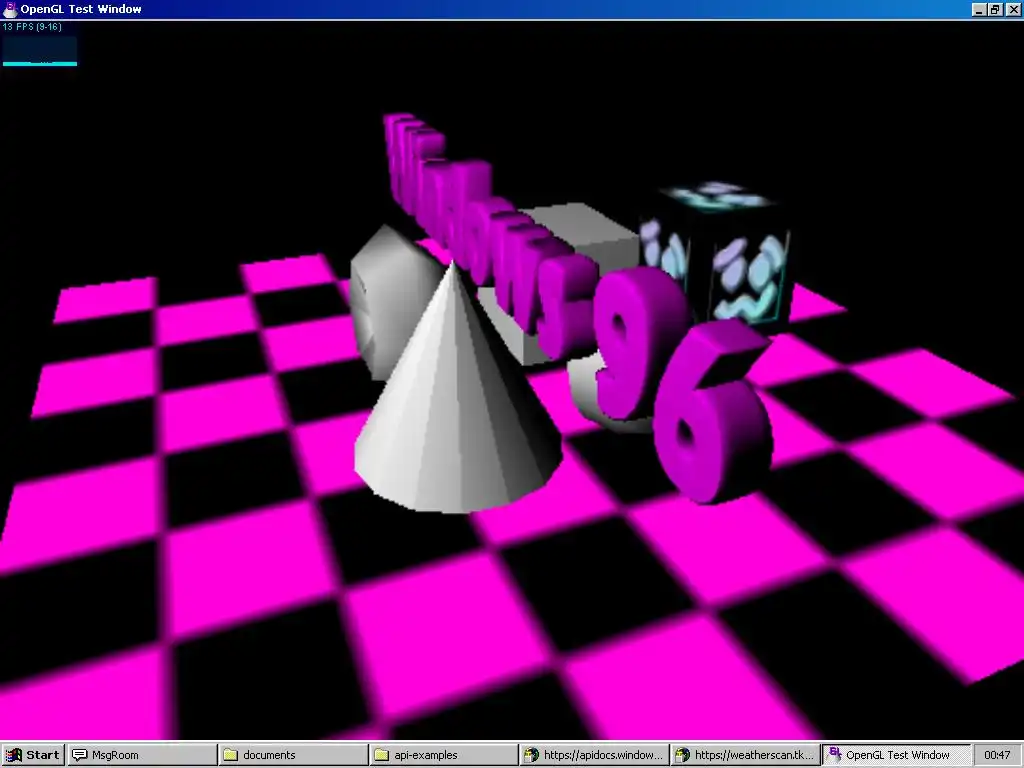Click the OpenGL app icon in taskbar
1024x768 pixels.
click(x=834, y=754)
